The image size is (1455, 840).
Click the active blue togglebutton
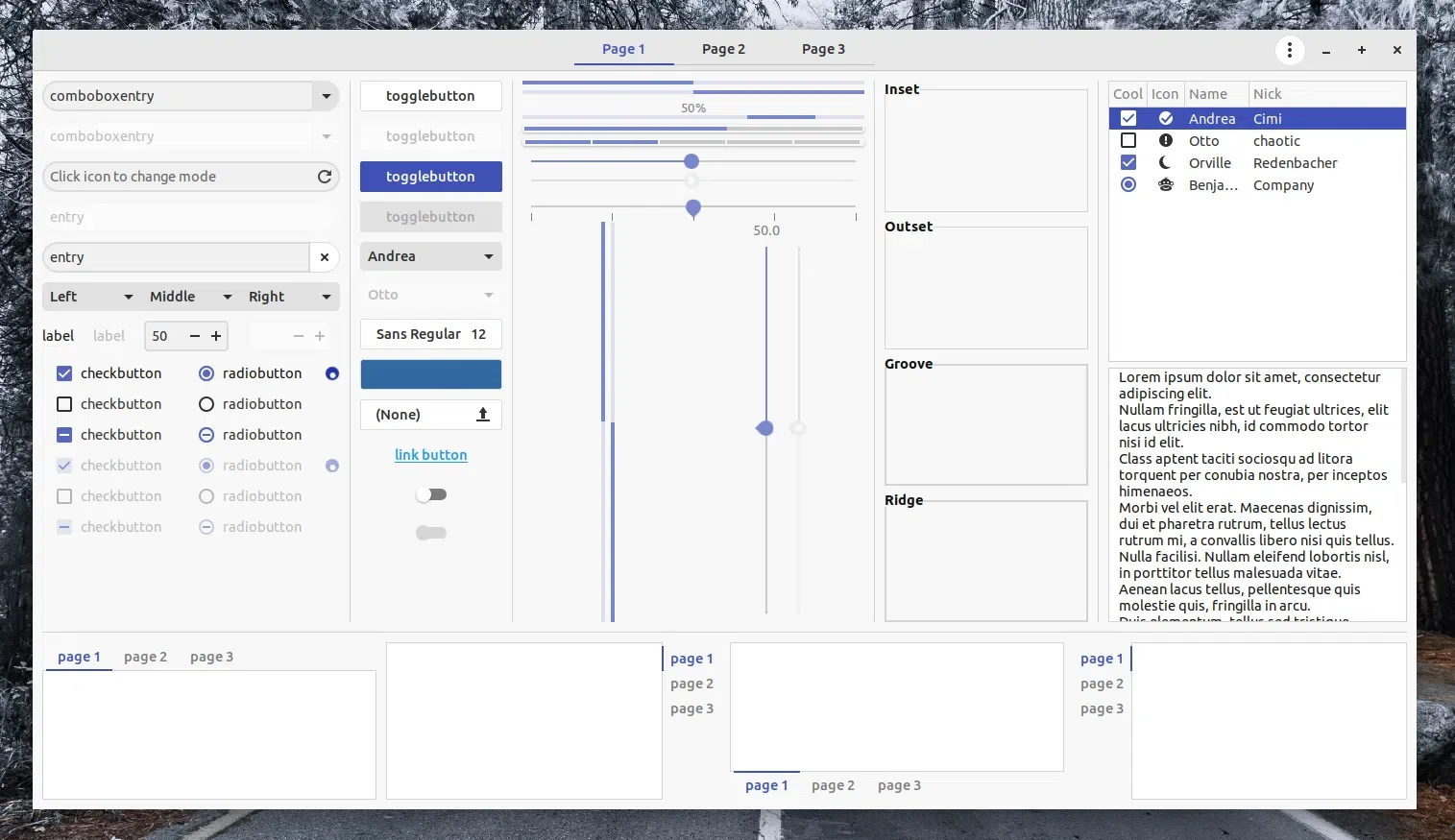[431, 177]
